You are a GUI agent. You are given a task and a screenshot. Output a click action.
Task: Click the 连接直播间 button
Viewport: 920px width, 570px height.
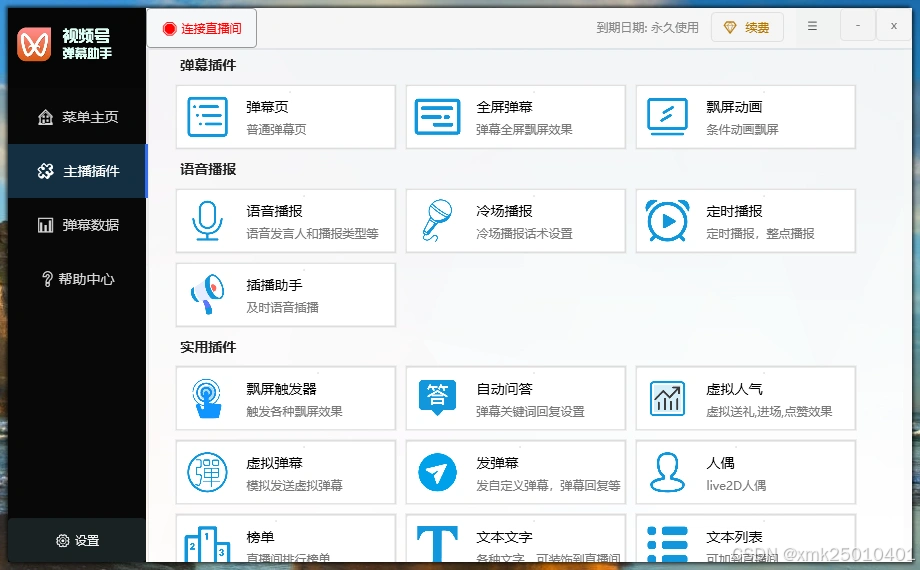click(202, 28)
